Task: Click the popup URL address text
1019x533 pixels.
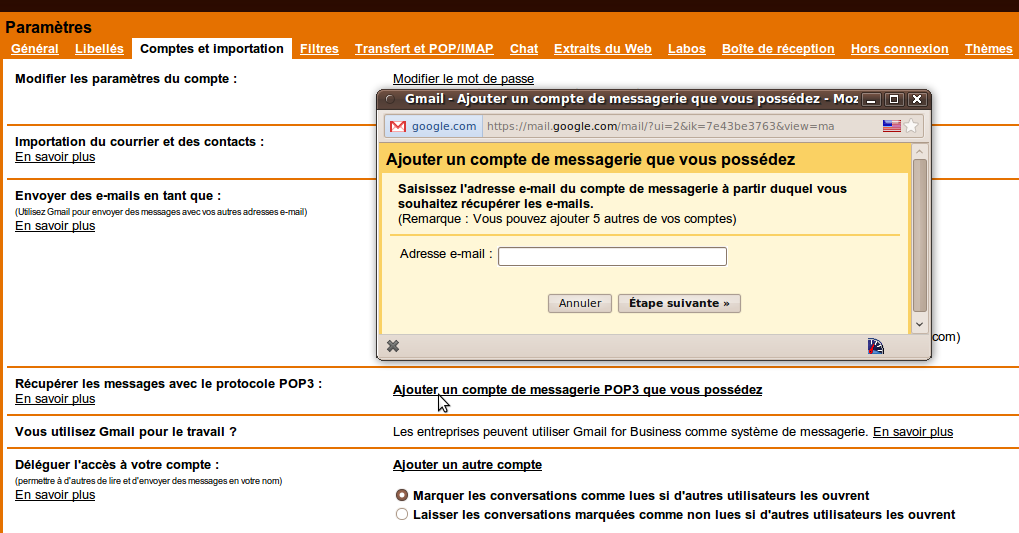Action: tap(660, 126)
